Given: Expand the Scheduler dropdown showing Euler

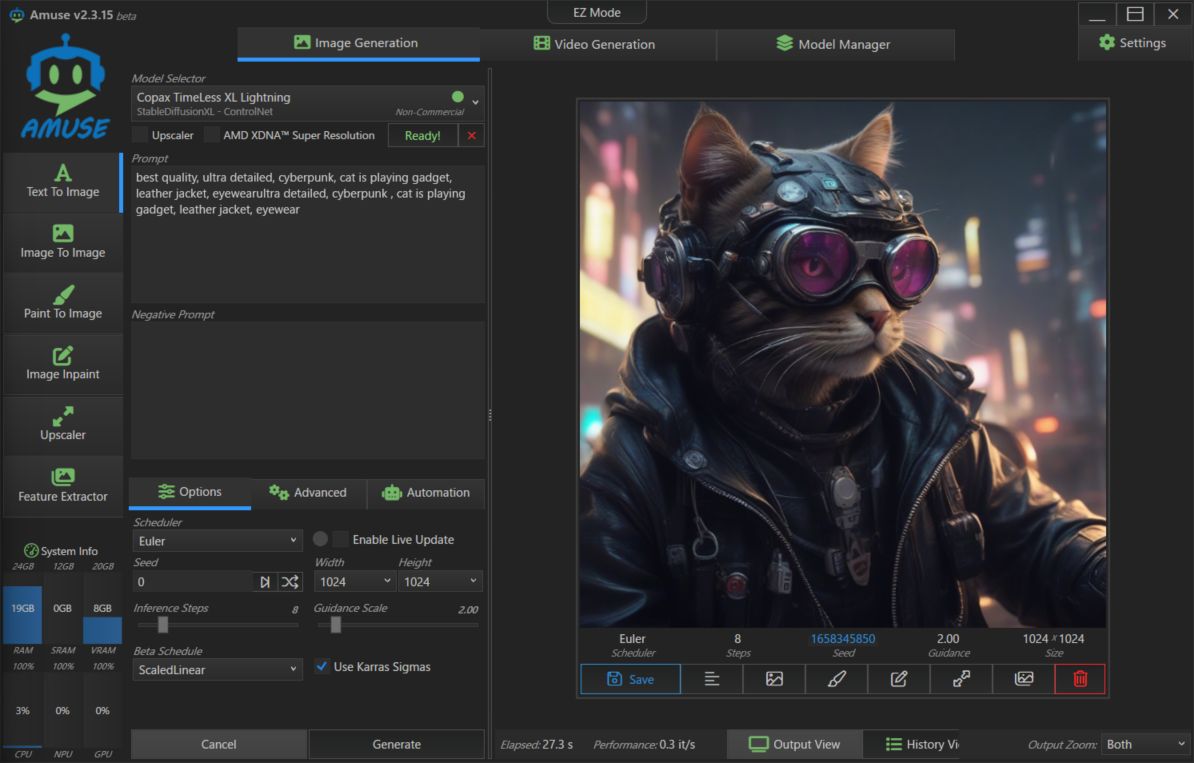Looking at the screenshot, I should pos(217,541).
